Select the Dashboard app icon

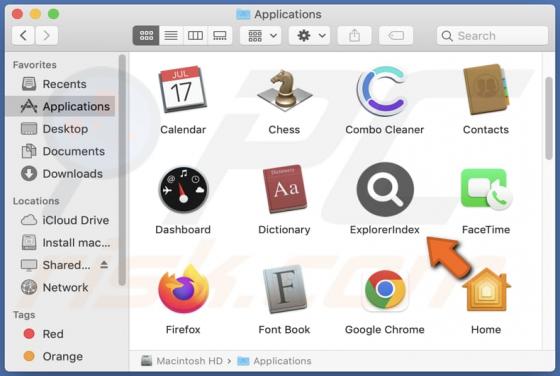pyautogui.click(x=183, y=190)
